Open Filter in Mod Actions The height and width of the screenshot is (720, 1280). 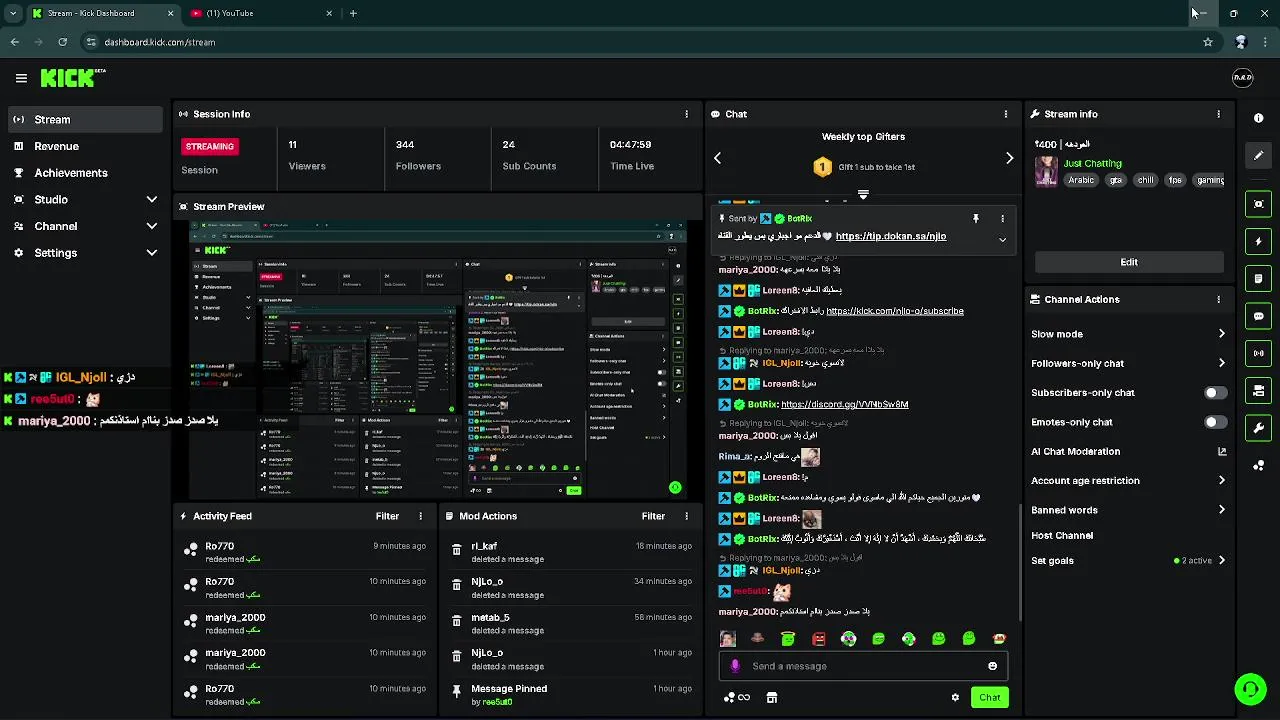pos(653,516)
